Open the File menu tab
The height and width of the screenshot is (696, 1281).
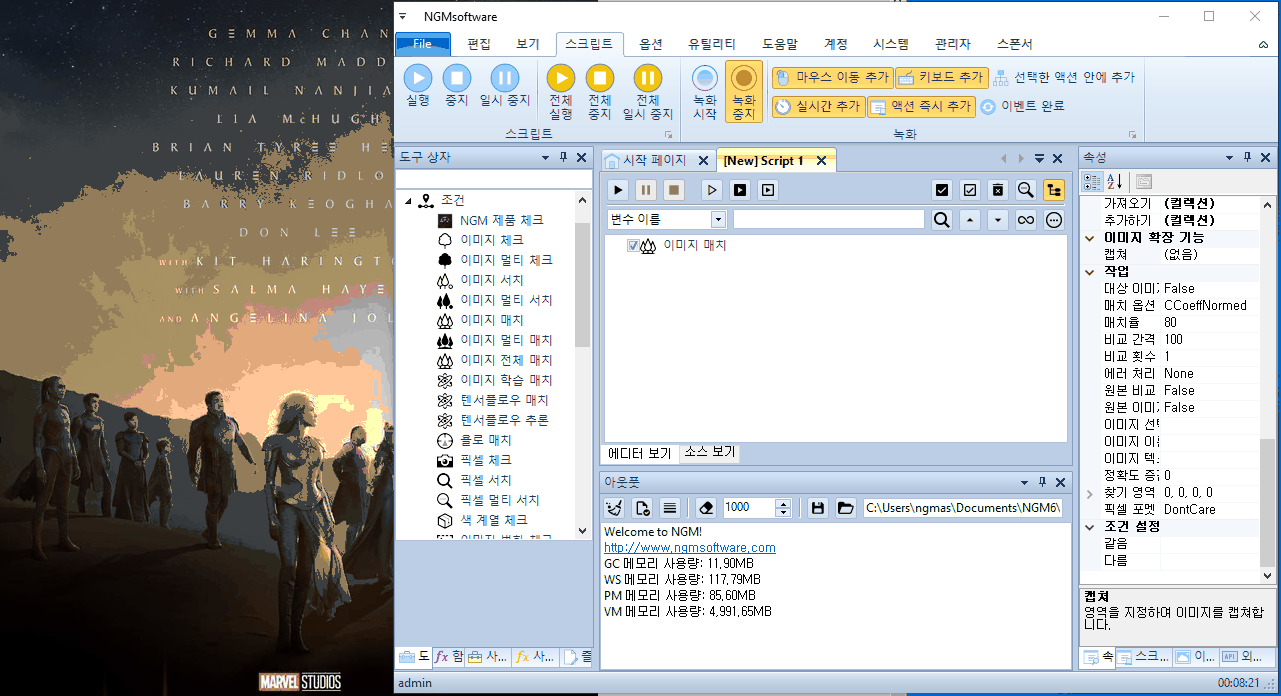pyautogui.click(x=423, y=44)
